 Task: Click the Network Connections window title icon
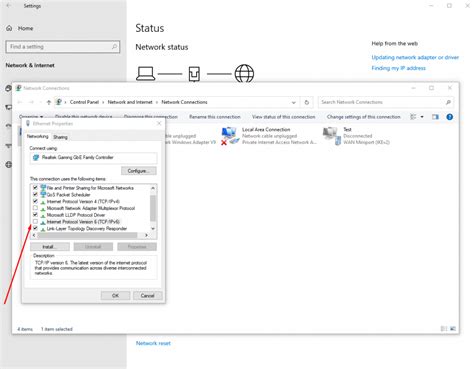tap(19, 88)
